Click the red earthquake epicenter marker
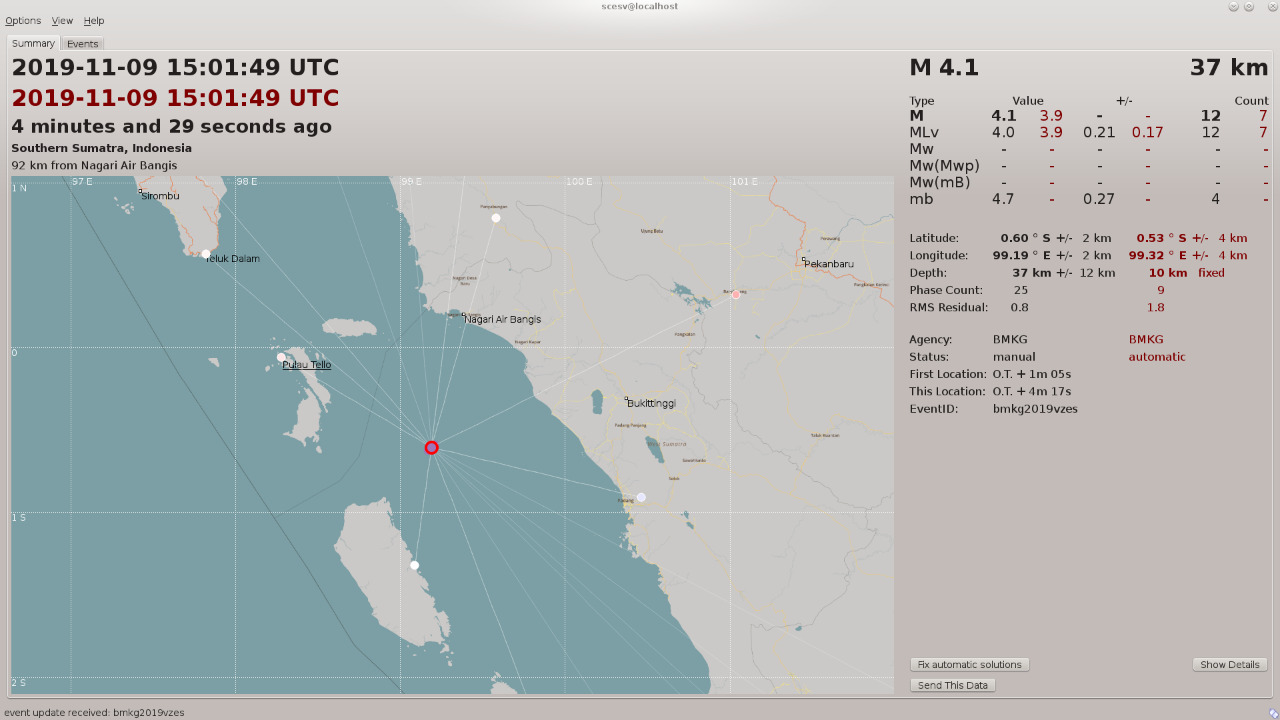 pos(431,447)
